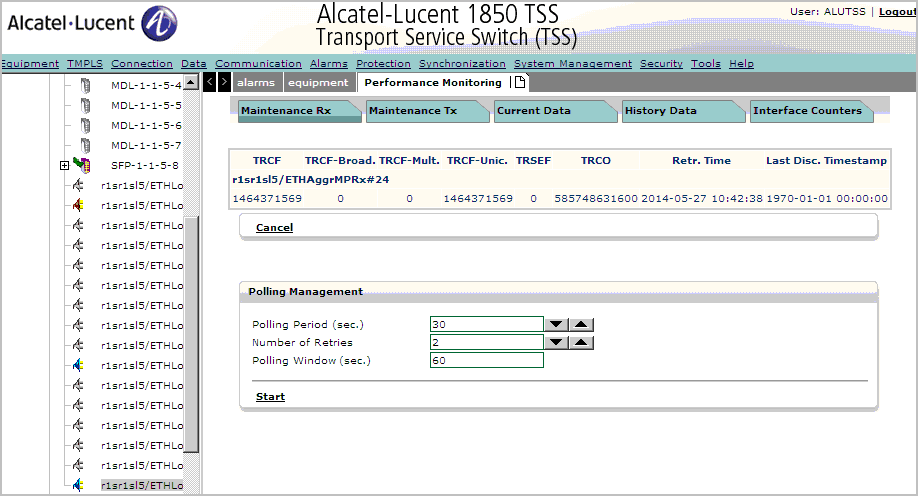The image size is (918, 496).
Task: Open the Maintenance Rx tab
Action: click(x=300, y=111)
